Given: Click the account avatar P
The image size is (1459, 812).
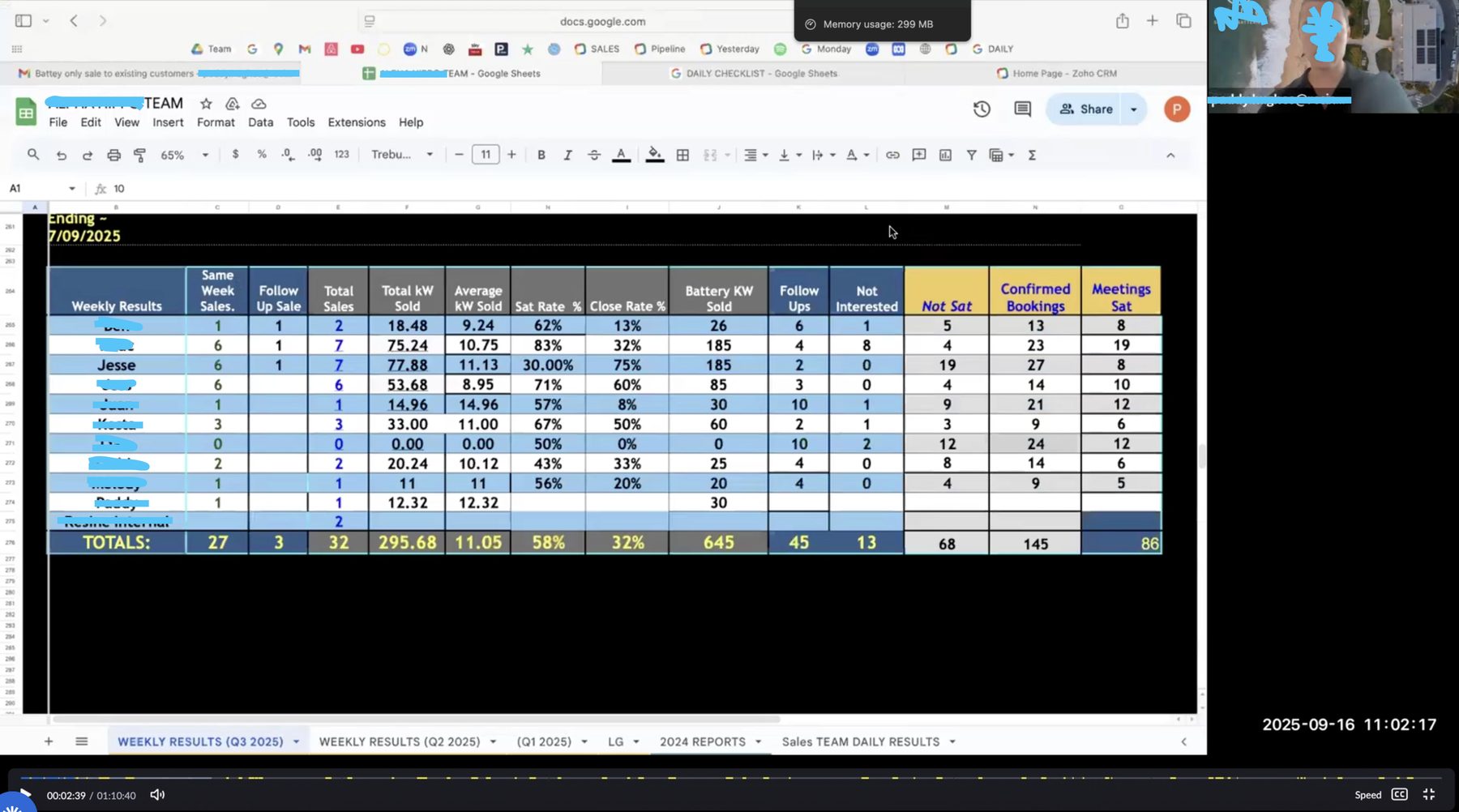Looking at the screenshot, I should [1177, 109].
